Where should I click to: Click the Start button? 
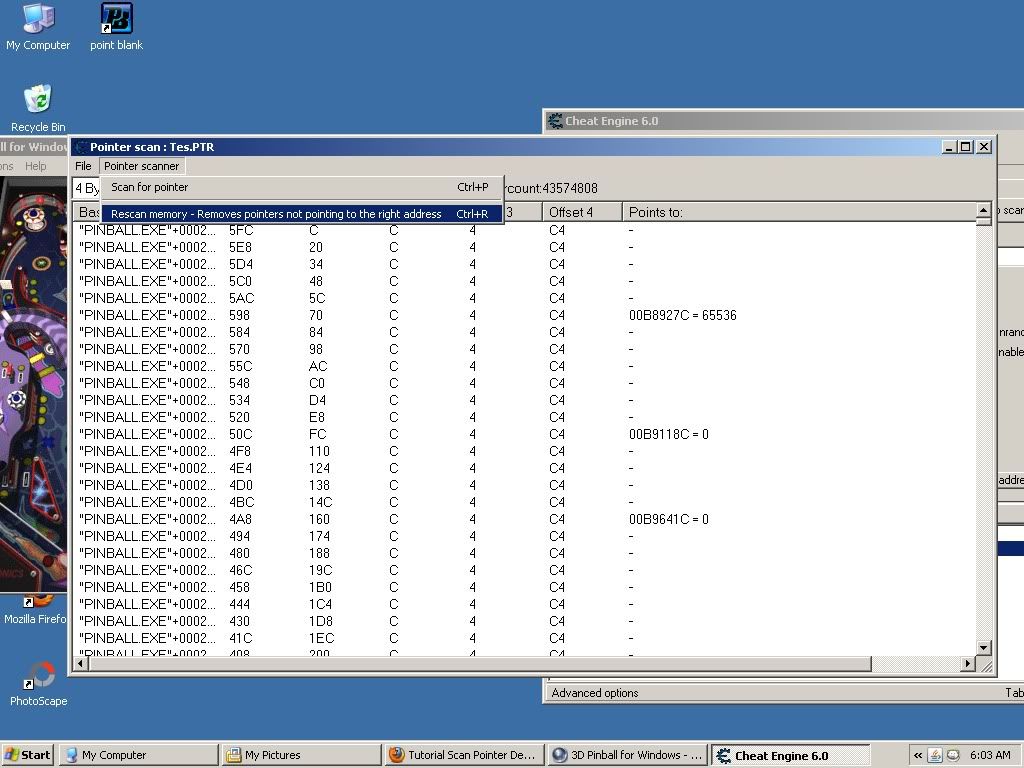pos(27,755)
